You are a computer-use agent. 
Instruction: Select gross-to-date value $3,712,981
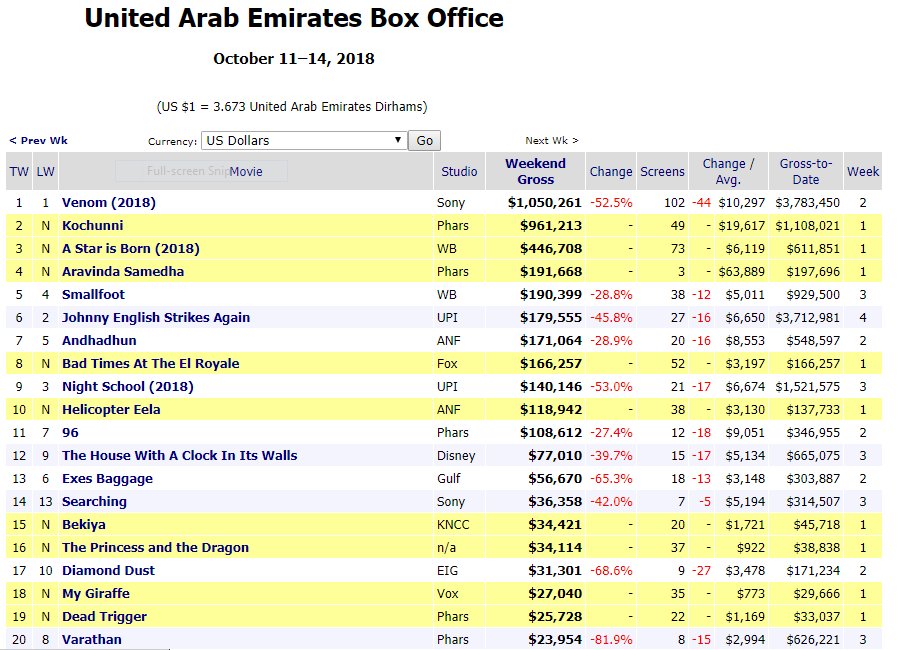click(x=807, y=318)
